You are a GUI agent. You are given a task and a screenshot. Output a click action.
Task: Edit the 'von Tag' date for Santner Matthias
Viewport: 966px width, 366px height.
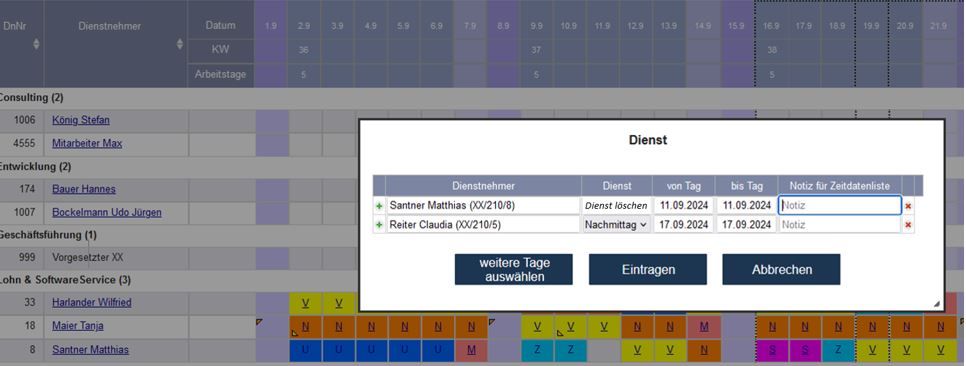tap(684, 205)
